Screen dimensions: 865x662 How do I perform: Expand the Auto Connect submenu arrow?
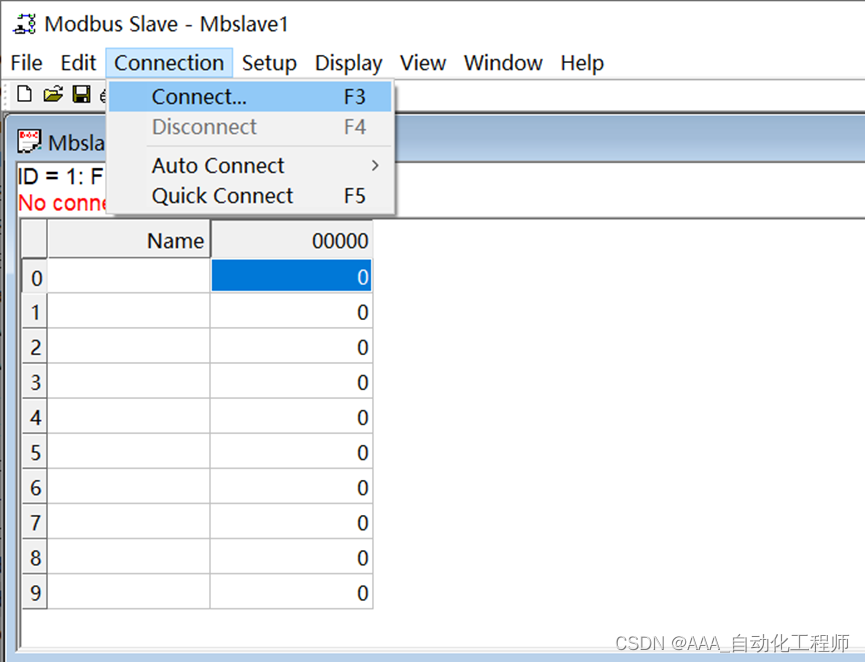375,166
